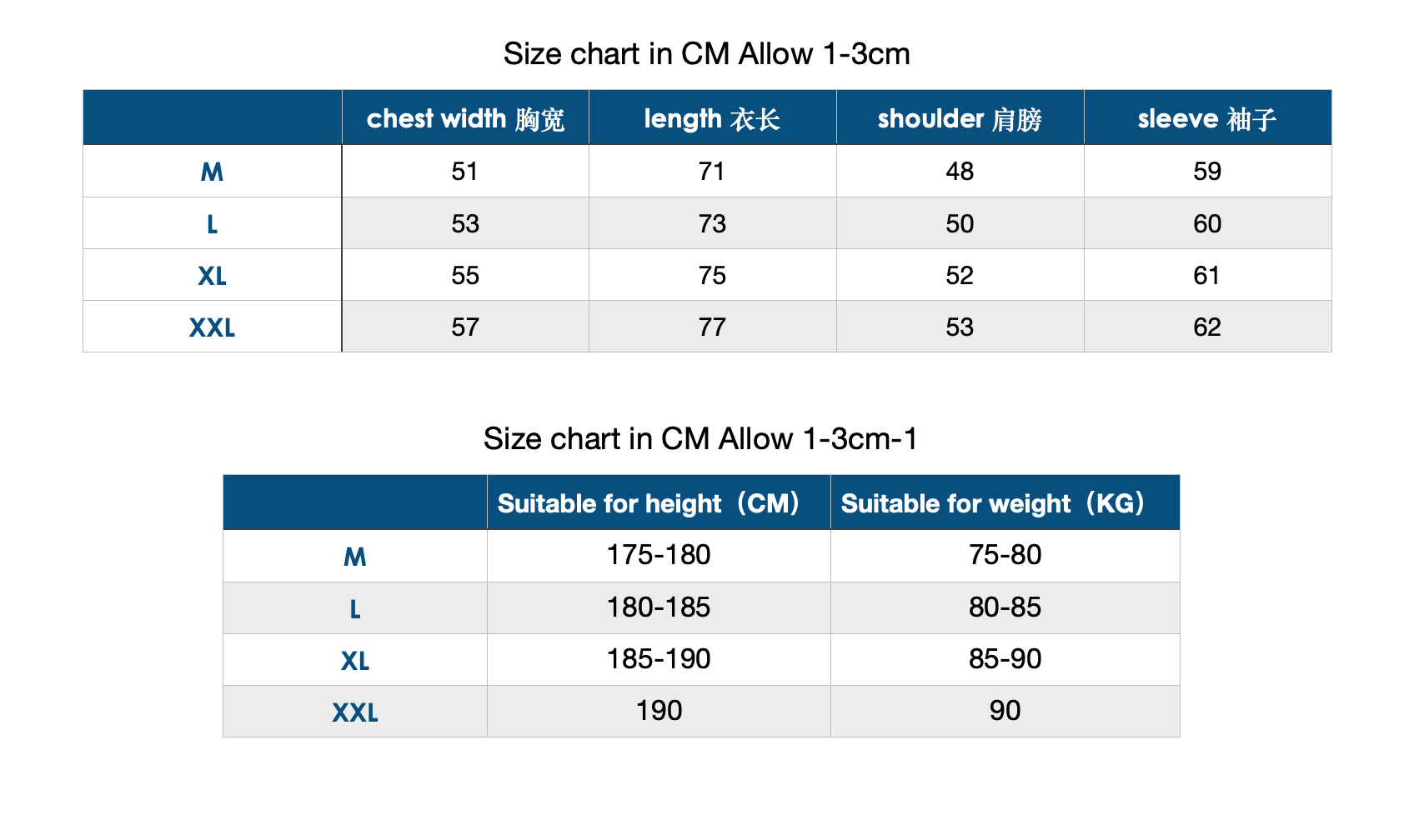Select the XXL height value 190
The height and width of the screenshot is (840, 1419).
click(659, 711)
